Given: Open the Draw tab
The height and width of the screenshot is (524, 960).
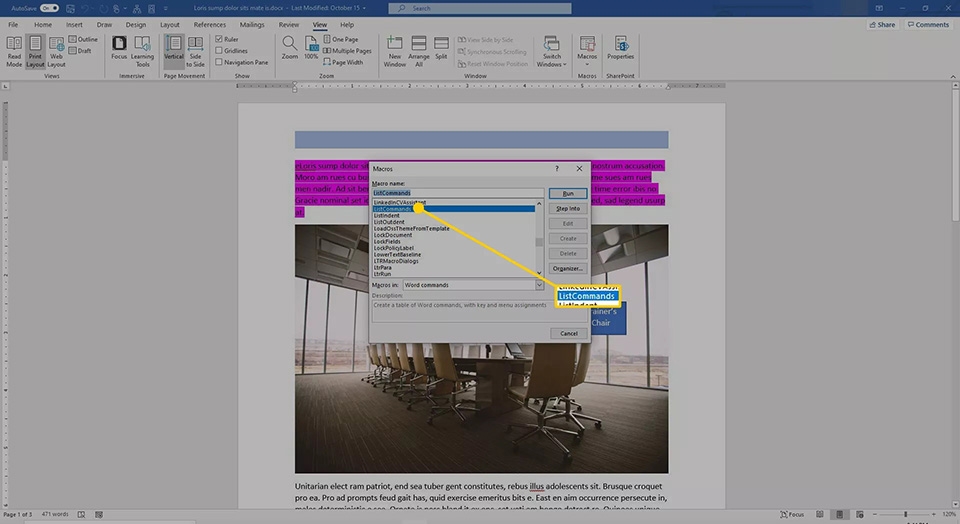Looking at the screenshot, I should [x=104, y=24].
